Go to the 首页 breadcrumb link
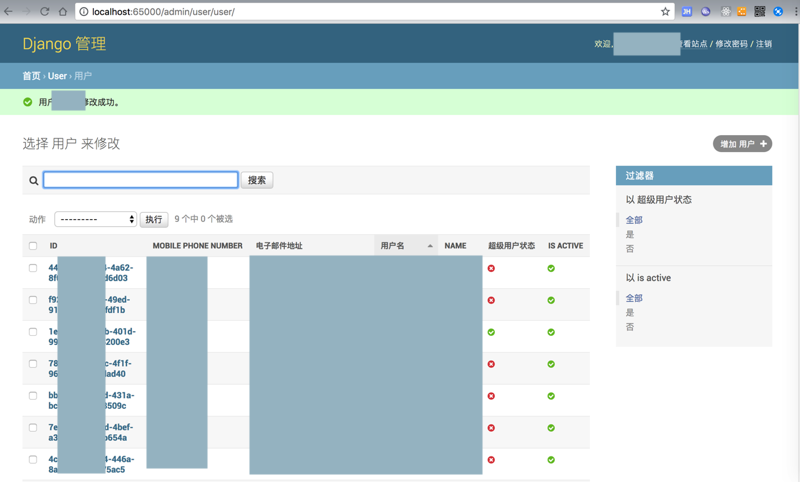The image size is (800, 482). (x=31, y=76)
